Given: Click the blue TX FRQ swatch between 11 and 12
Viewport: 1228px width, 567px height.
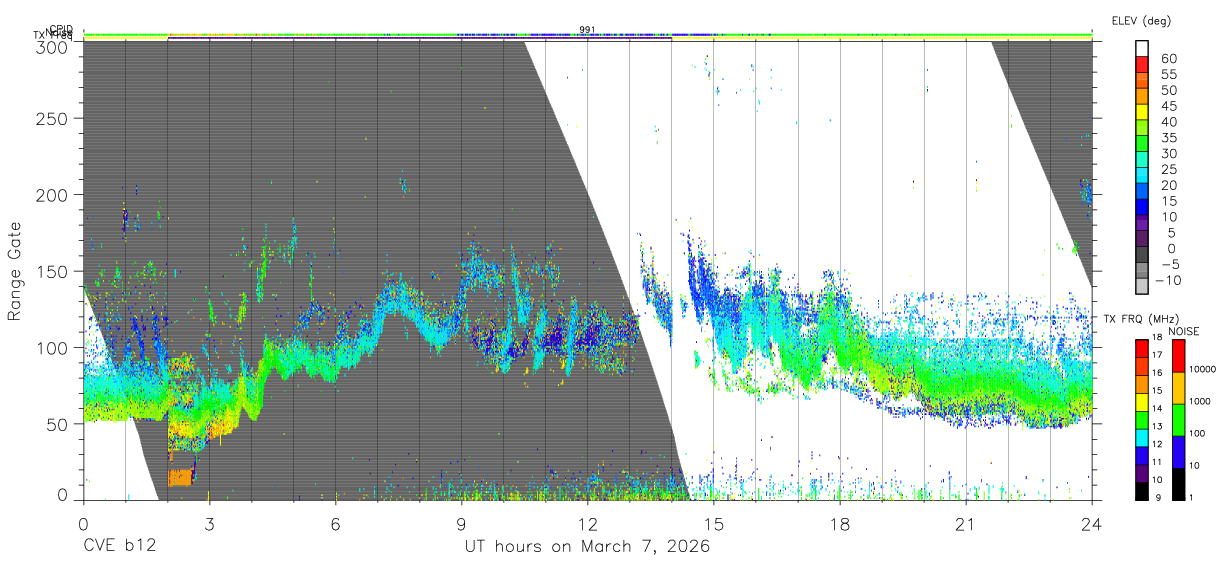Looking at the screenshot, I should tap(1142, 455).
